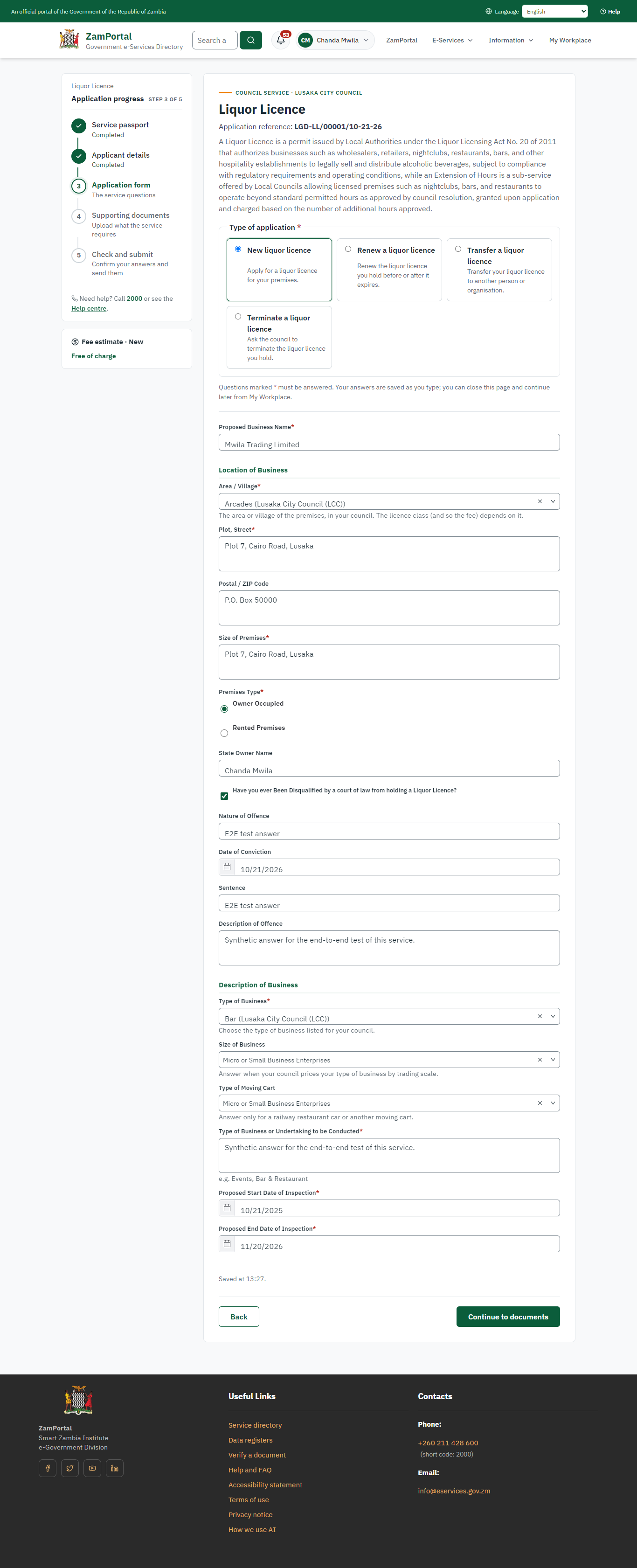Screen dimensions: 637x1568
Task: Select New liquor licence radio option
Action: (x=238, y=249)
